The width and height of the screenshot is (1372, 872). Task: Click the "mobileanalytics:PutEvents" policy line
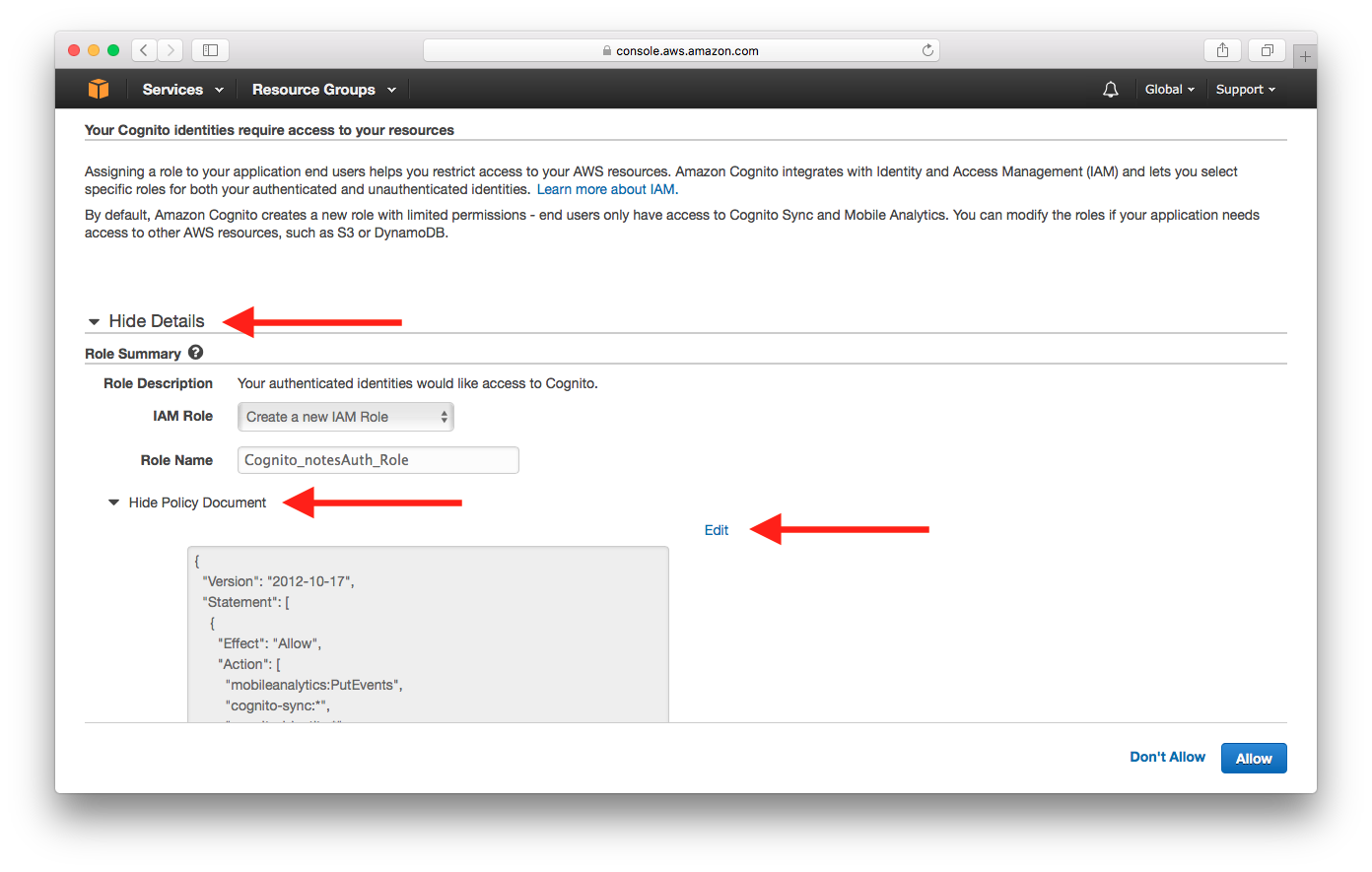(x=314, y=685)
